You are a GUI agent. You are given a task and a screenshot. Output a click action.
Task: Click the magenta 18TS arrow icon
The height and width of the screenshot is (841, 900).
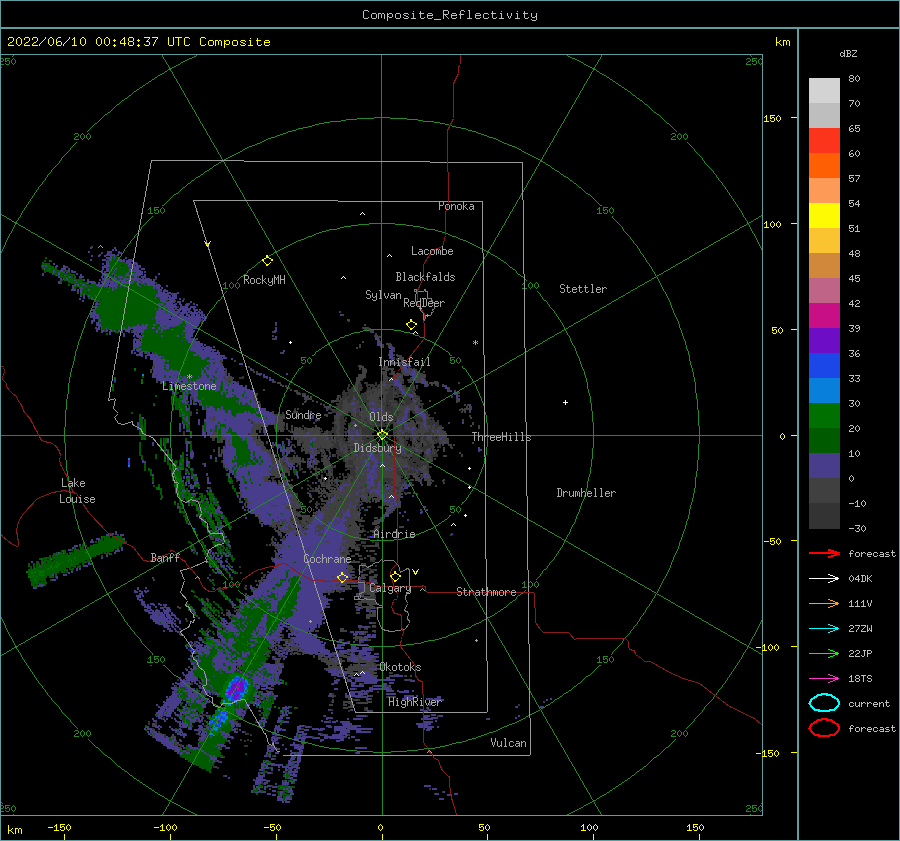824,679
